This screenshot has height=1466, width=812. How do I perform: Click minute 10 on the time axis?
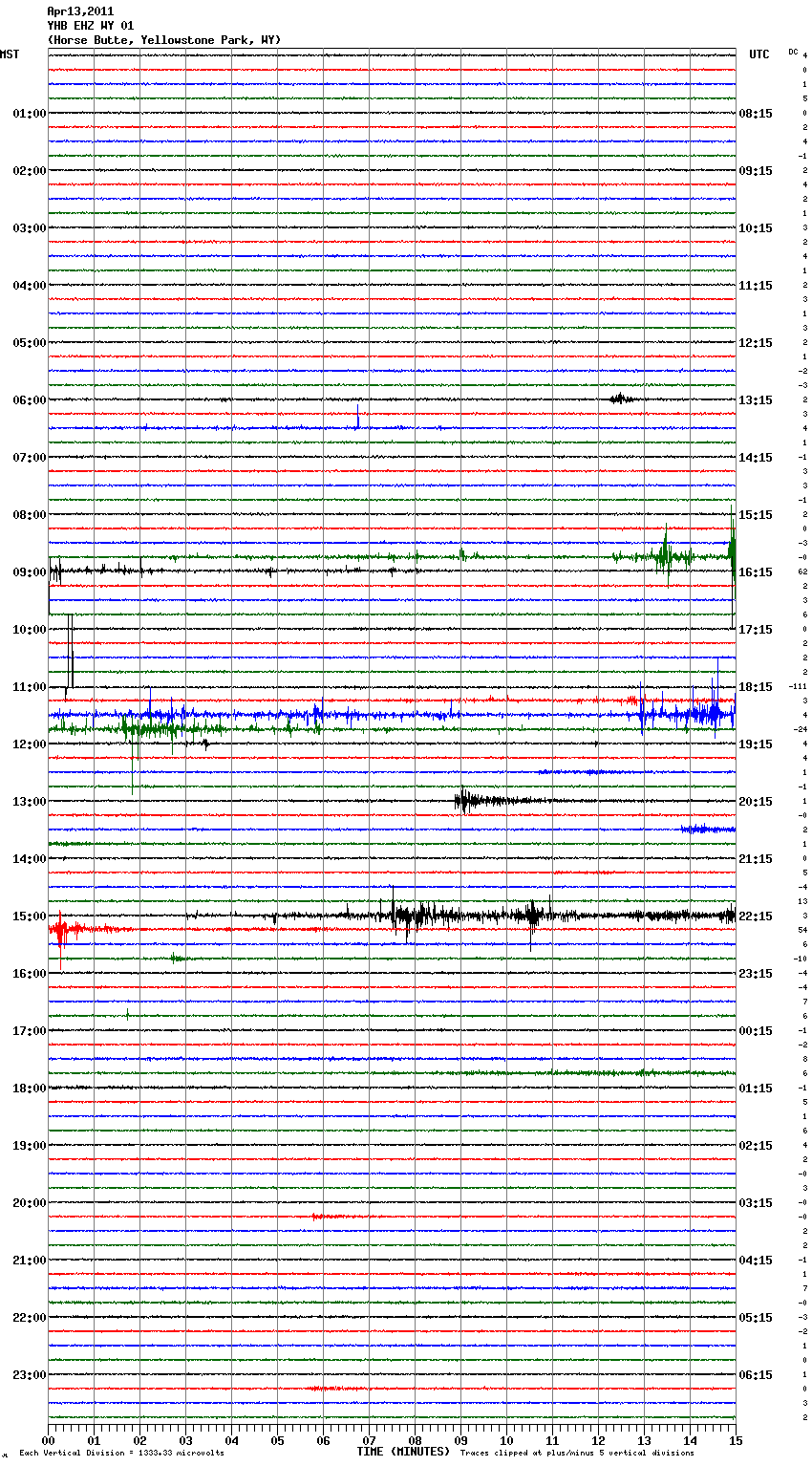click(506, 1440)
